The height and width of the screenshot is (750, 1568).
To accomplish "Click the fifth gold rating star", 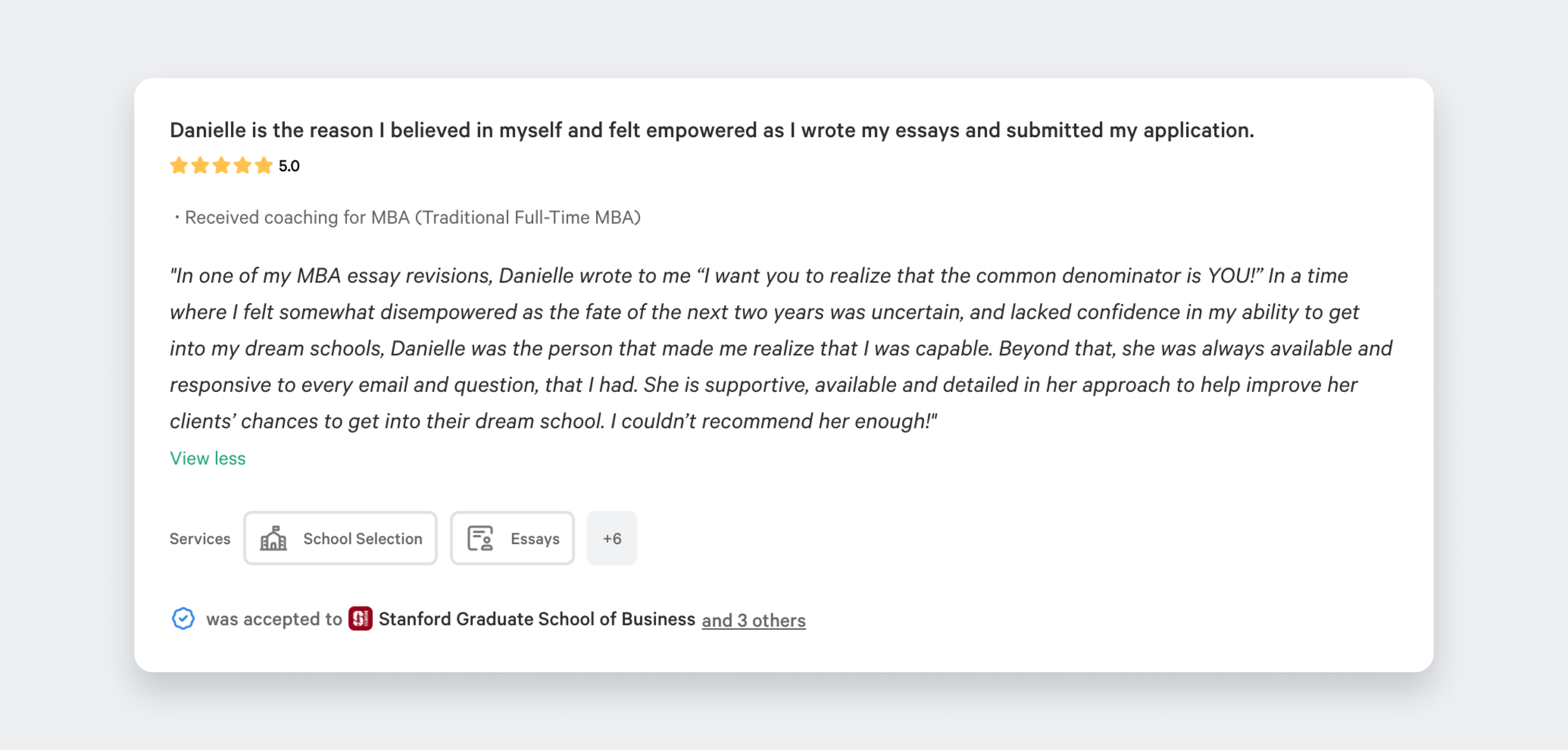I will (263, 165).
